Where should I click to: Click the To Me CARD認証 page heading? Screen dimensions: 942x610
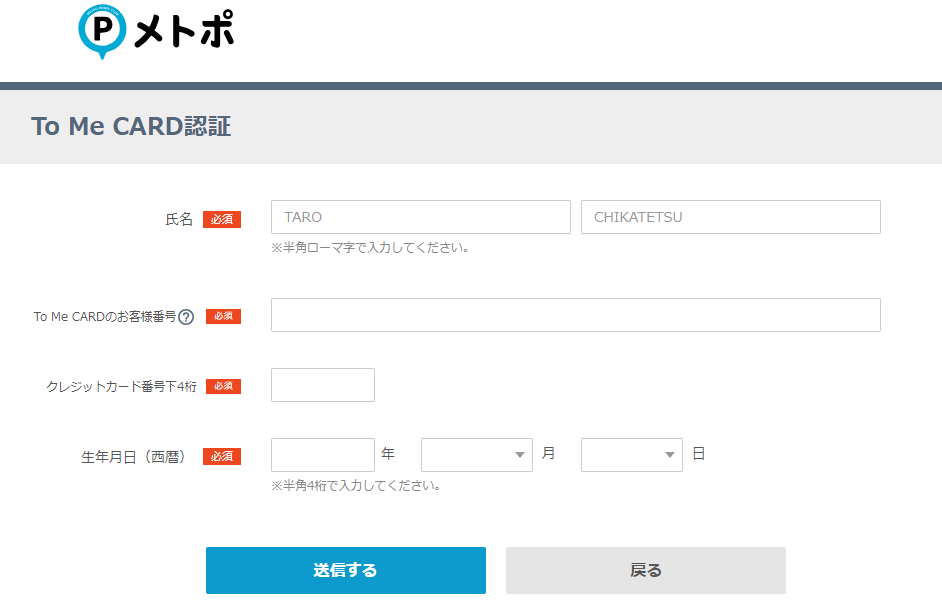point(131,127)
